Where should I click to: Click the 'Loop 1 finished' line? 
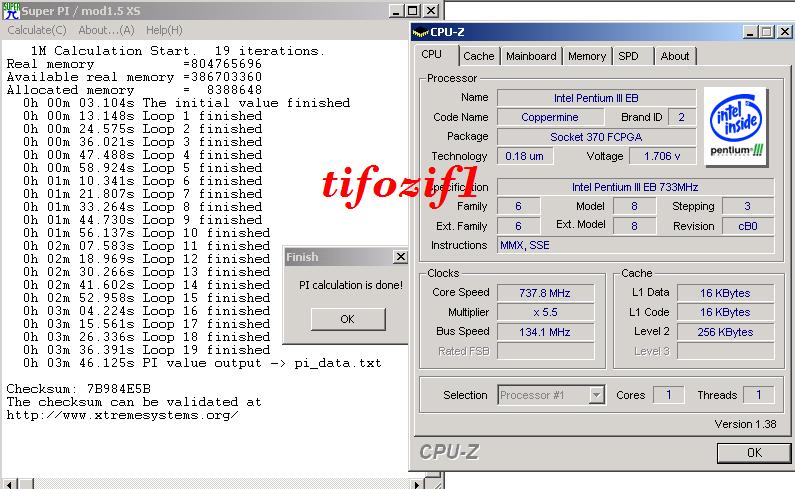click(x=142, y=116)
